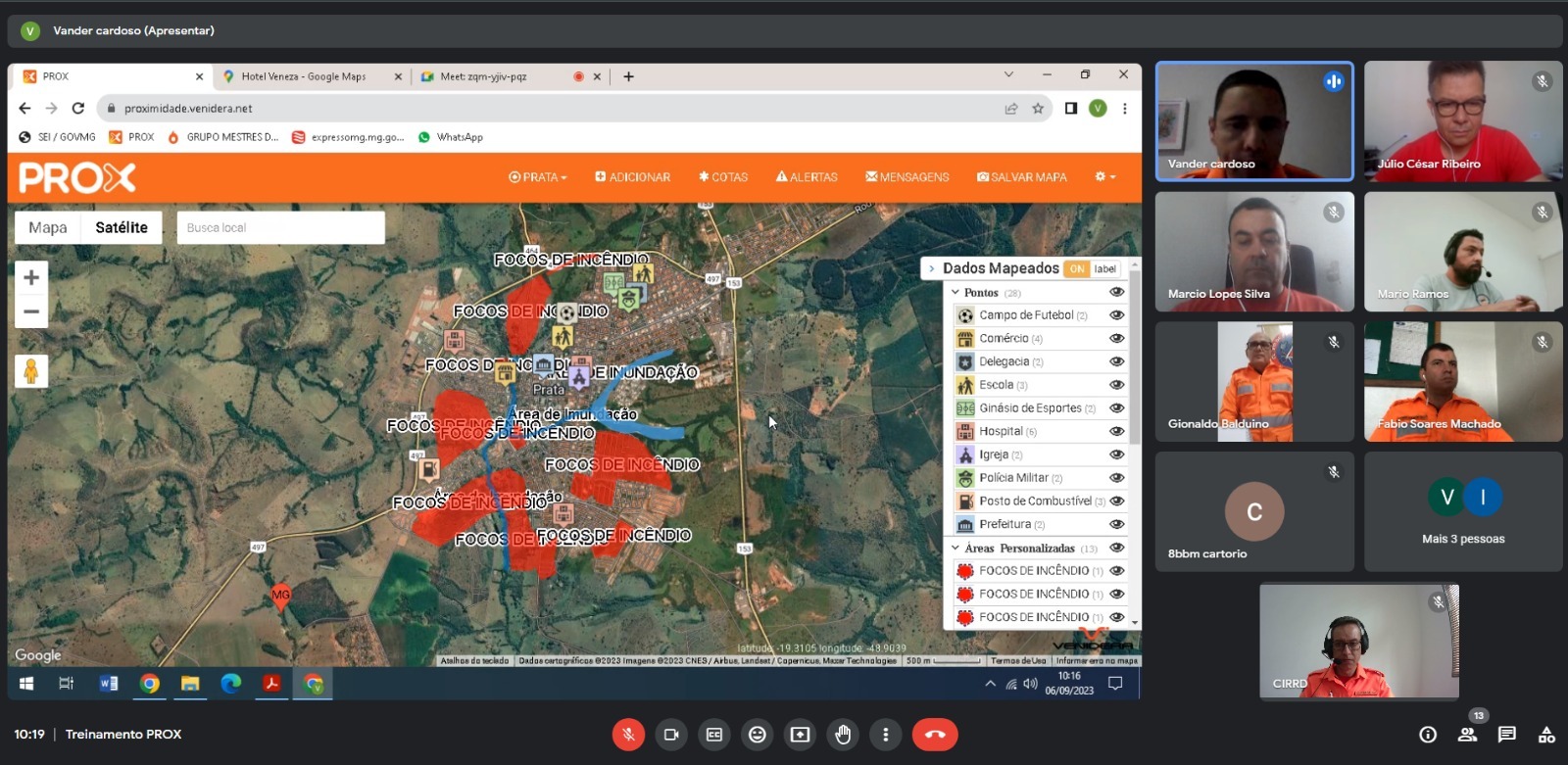Hide the Hospital points layer
The image size is (1568, 765).
coord(1116,431)
